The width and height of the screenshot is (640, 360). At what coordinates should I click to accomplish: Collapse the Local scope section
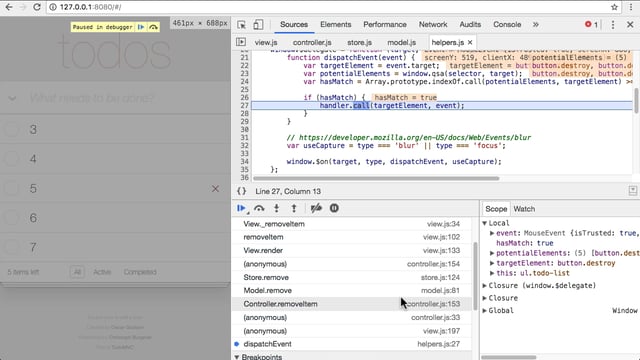pyautogui.click(x=484, y=223)
